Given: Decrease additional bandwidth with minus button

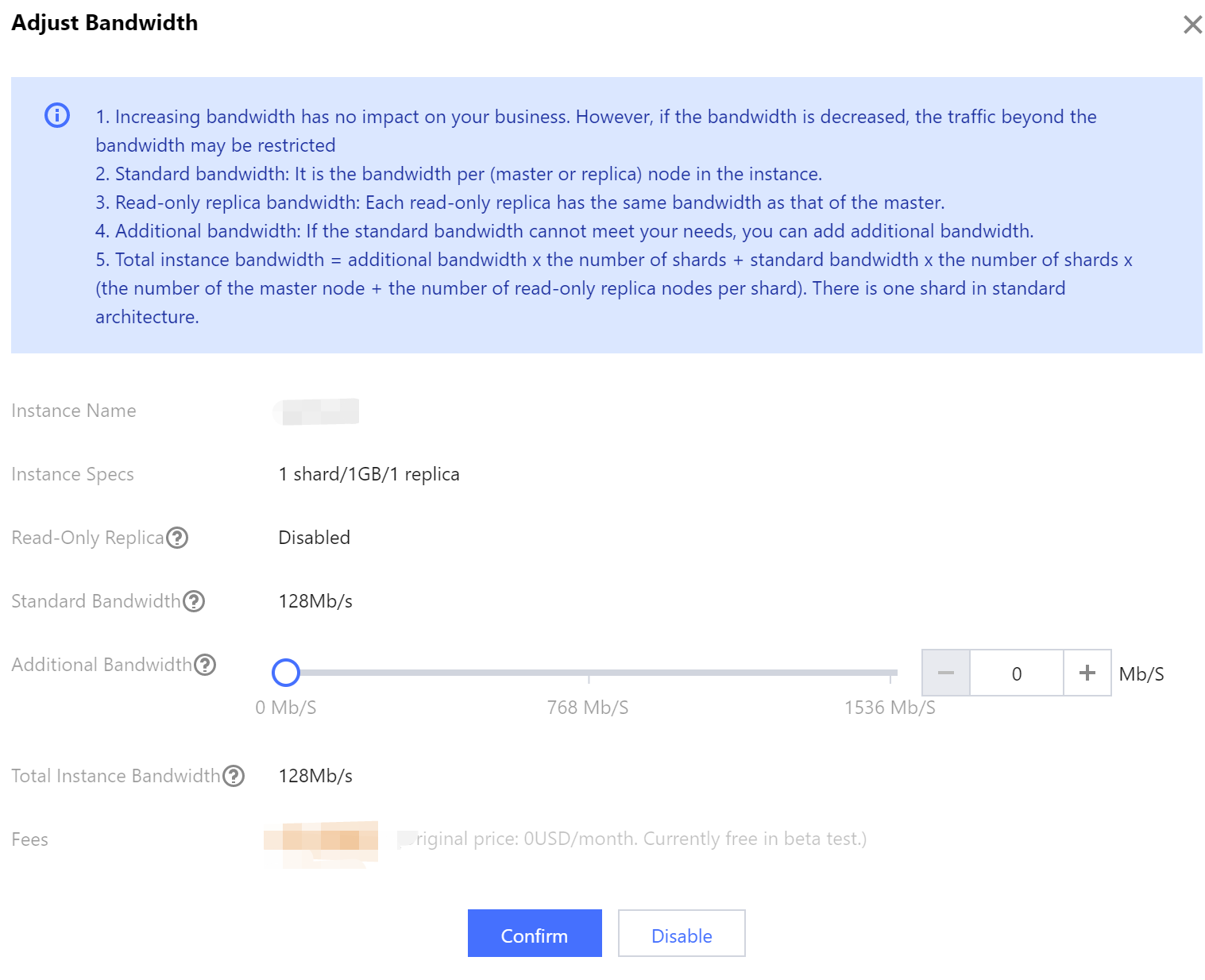Looking at the screenshot, I should 945,673.
